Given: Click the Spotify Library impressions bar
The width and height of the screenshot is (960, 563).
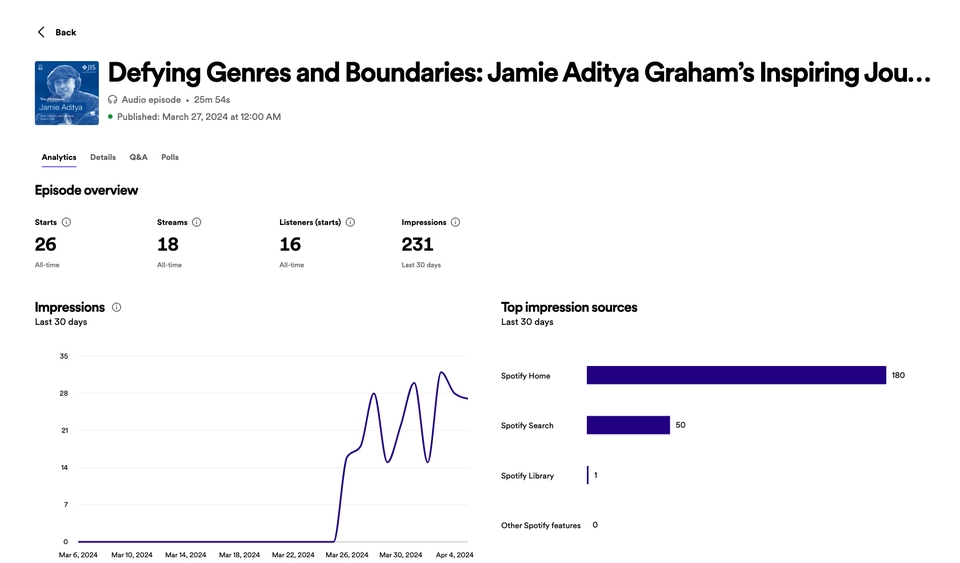Looking at the screenshot, I should (x=588, y=475).
